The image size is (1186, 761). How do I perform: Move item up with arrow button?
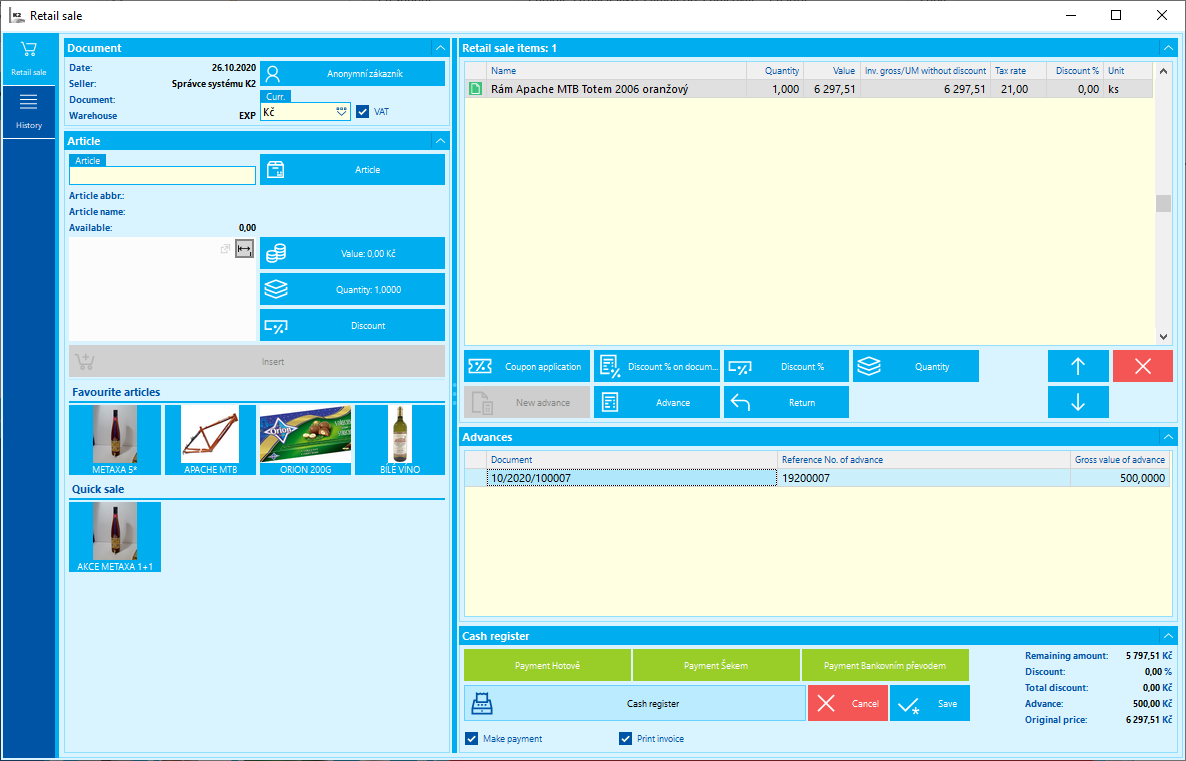coord(1078,366)
